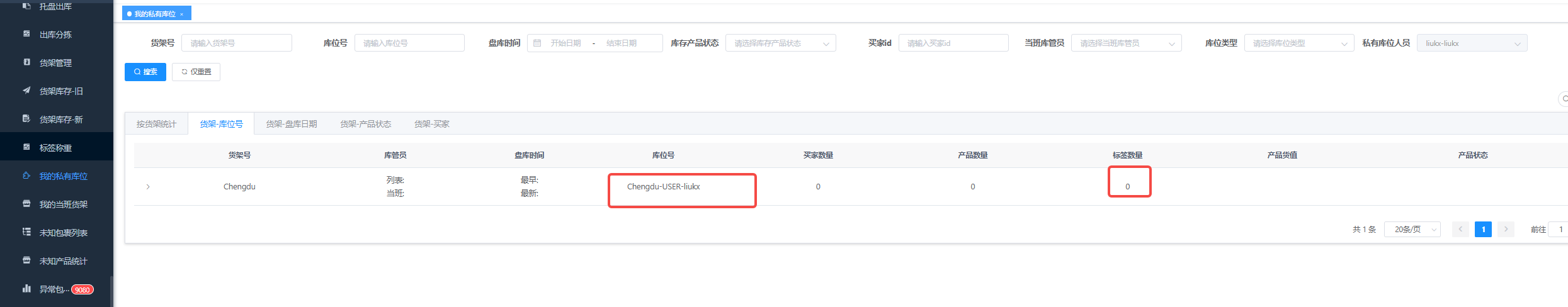Click the 出库分拣 sidebar icon
The height and width of the screenshot is (307, 1568).
[x=26, y=34]
